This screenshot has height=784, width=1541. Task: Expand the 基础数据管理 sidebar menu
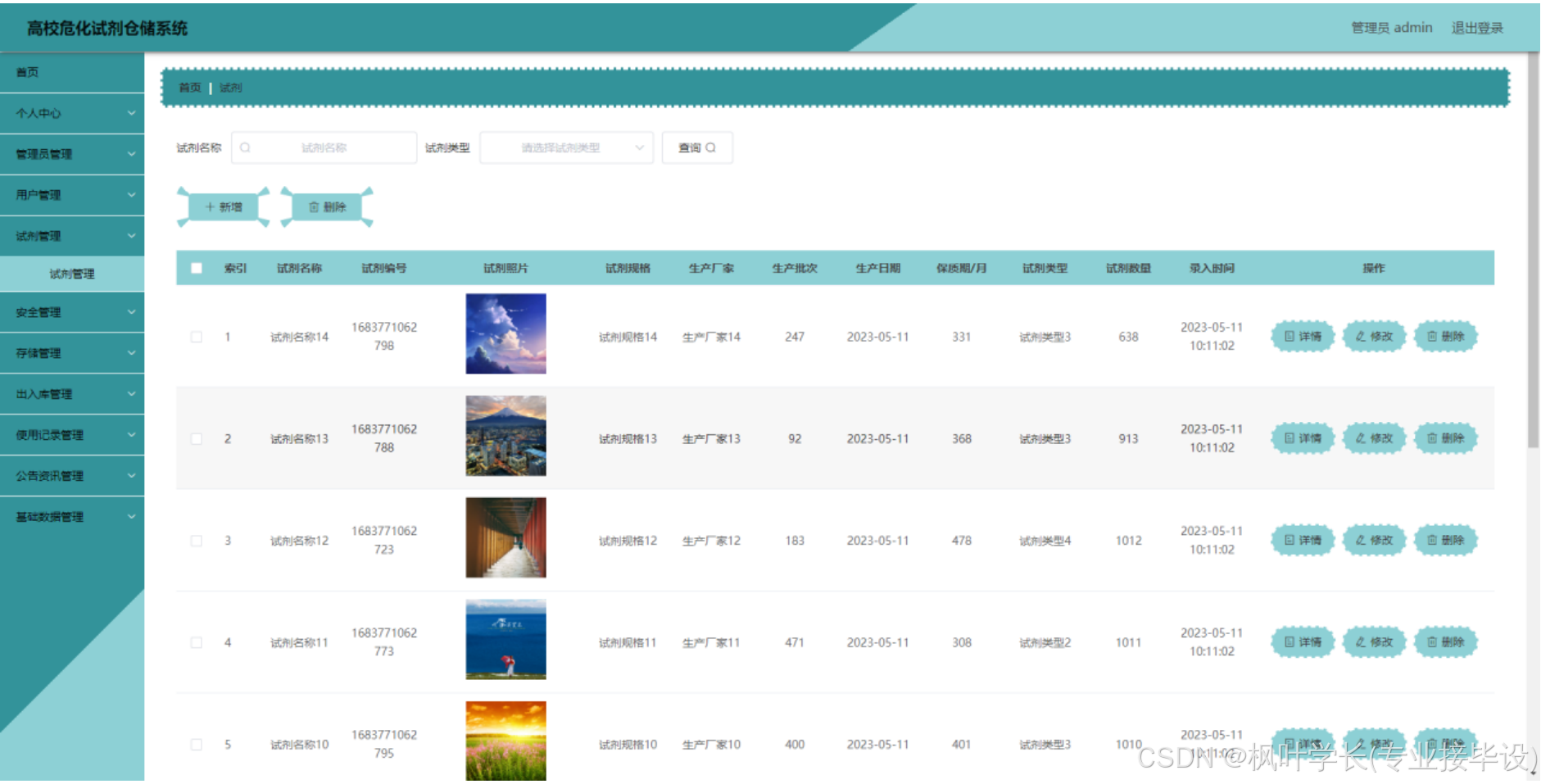[72, 517]
